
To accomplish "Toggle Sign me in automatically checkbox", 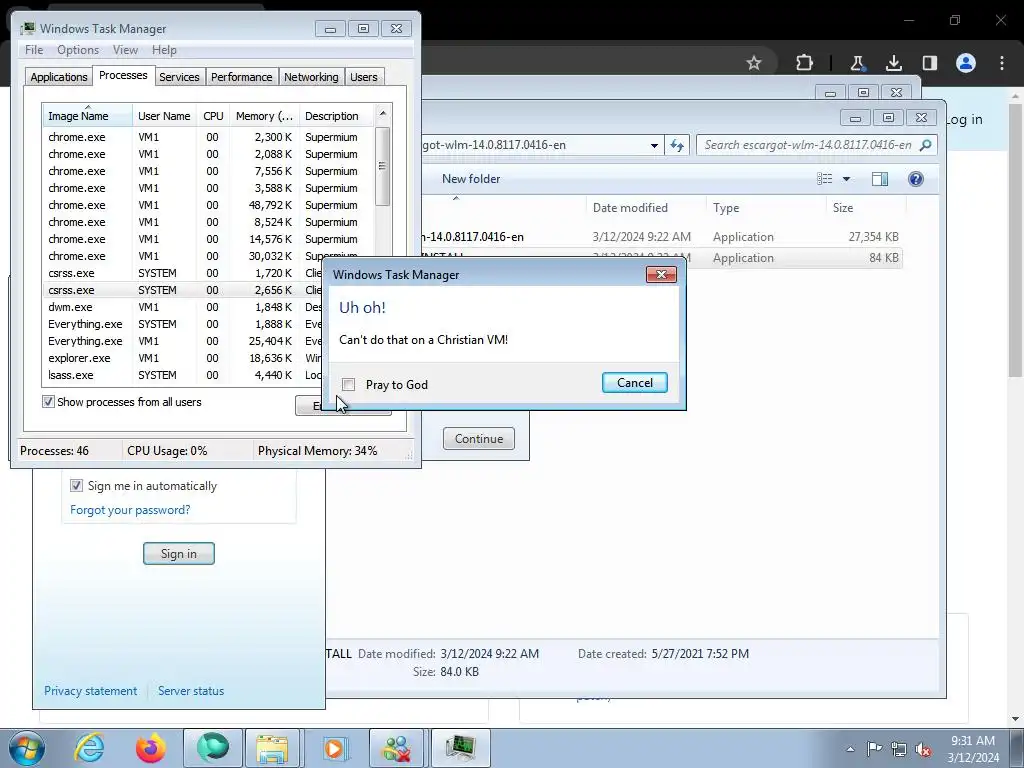I will 76,485.
